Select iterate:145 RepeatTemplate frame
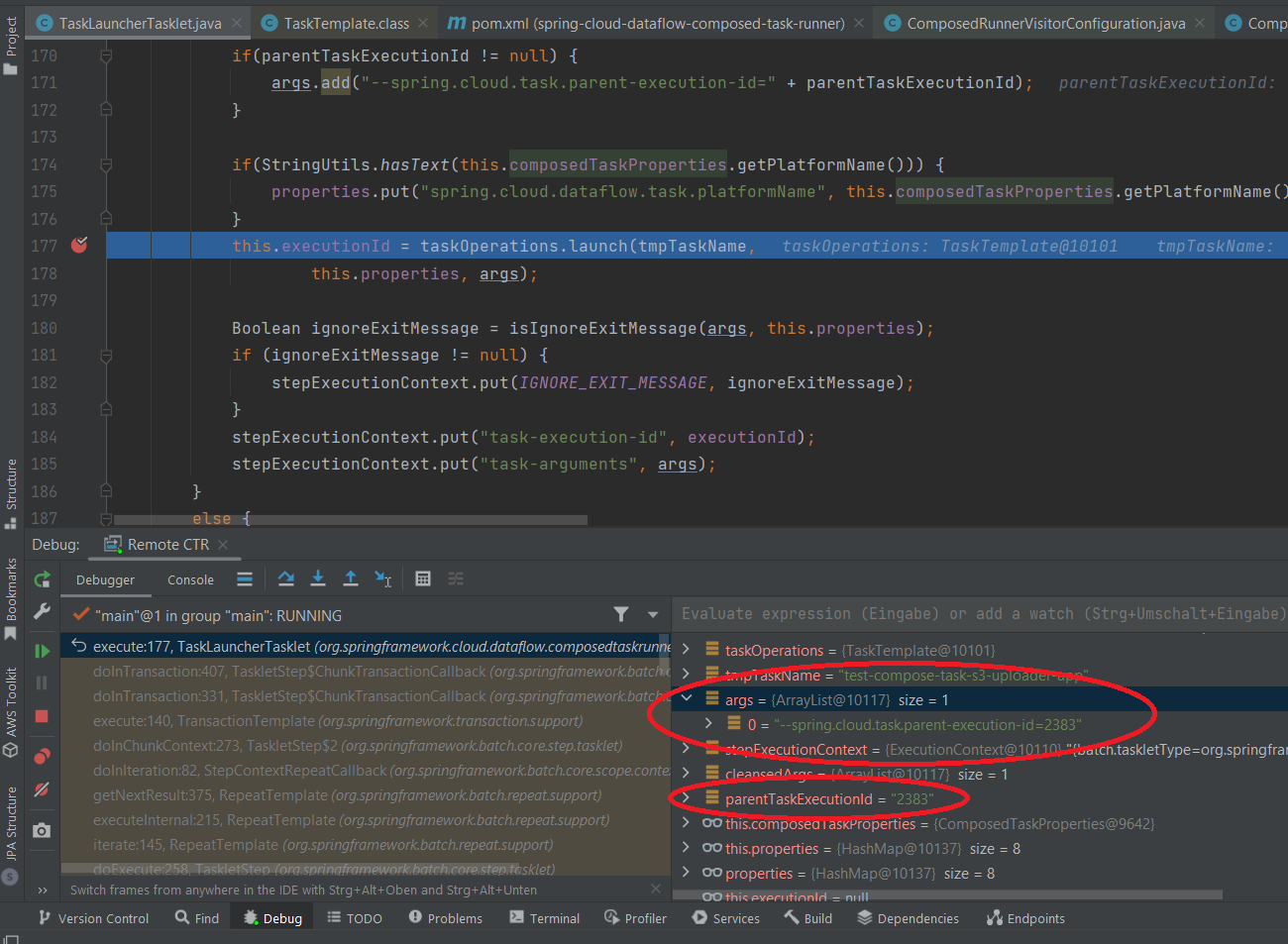 pos(368,844)
